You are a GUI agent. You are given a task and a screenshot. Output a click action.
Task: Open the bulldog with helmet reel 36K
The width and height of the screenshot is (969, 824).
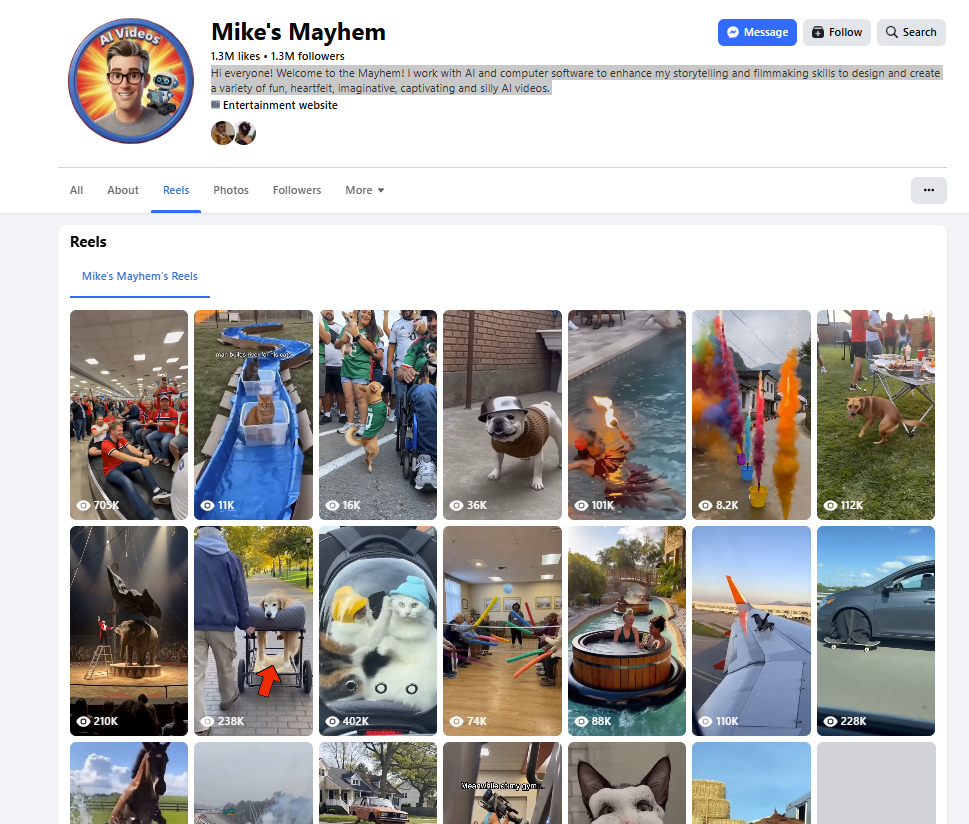(502, 415)
